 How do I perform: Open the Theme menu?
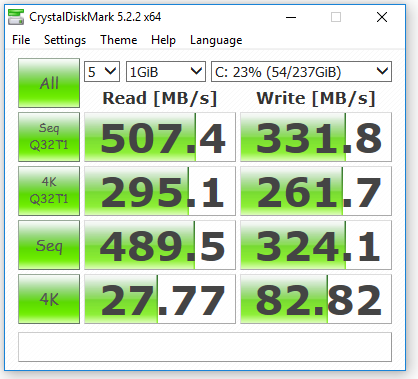(119, 40)
